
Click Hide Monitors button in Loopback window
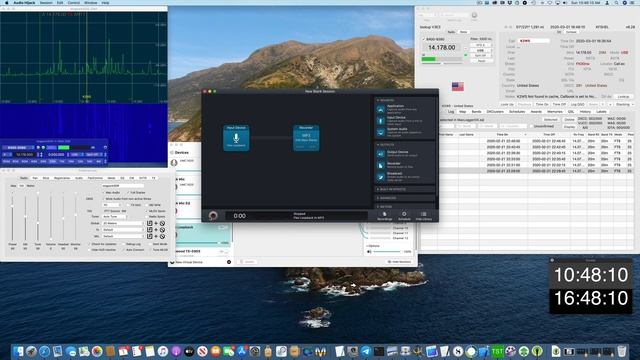[x=399, y=262]
